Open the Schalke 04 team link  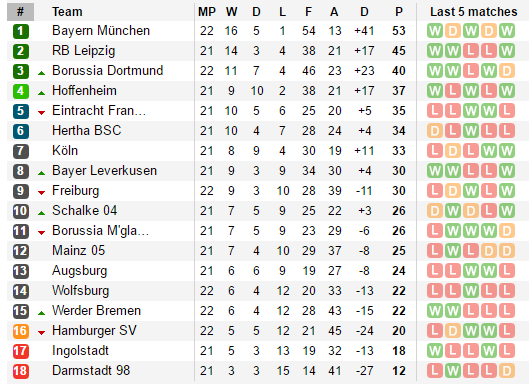coord(84,211)
